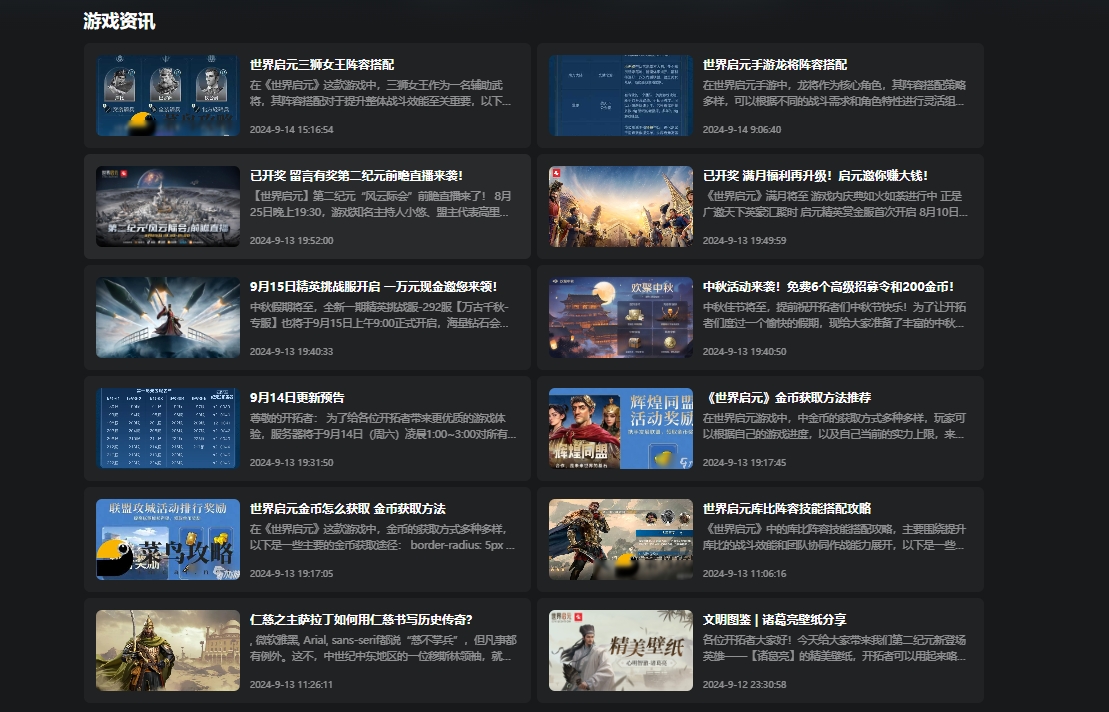
Task: Select the 9月14日更新预告 article title
Action: [x=297, y=398]
